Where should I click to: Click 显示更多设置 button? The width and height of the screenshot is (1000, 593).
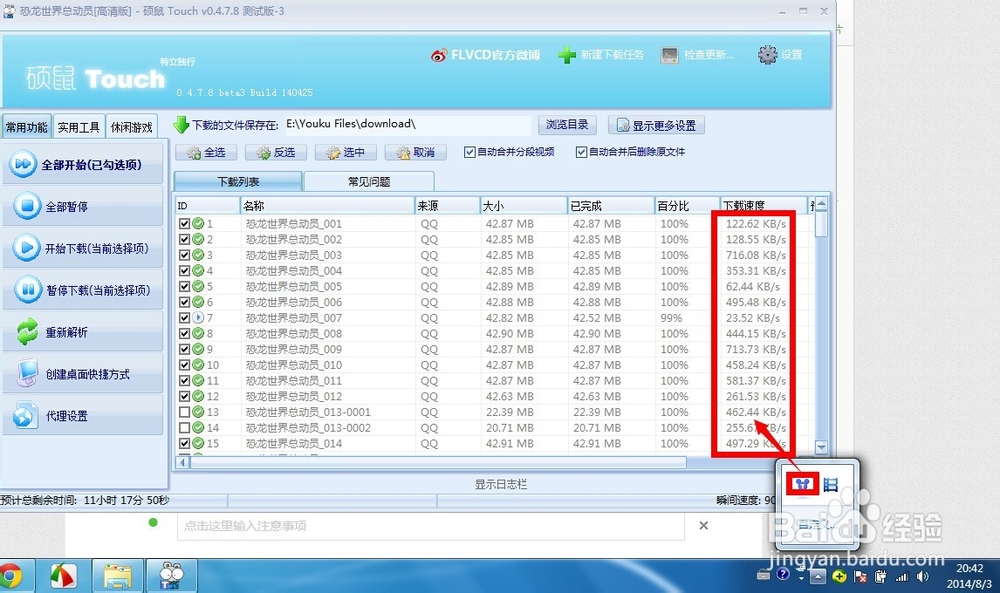tap(656, 126)
